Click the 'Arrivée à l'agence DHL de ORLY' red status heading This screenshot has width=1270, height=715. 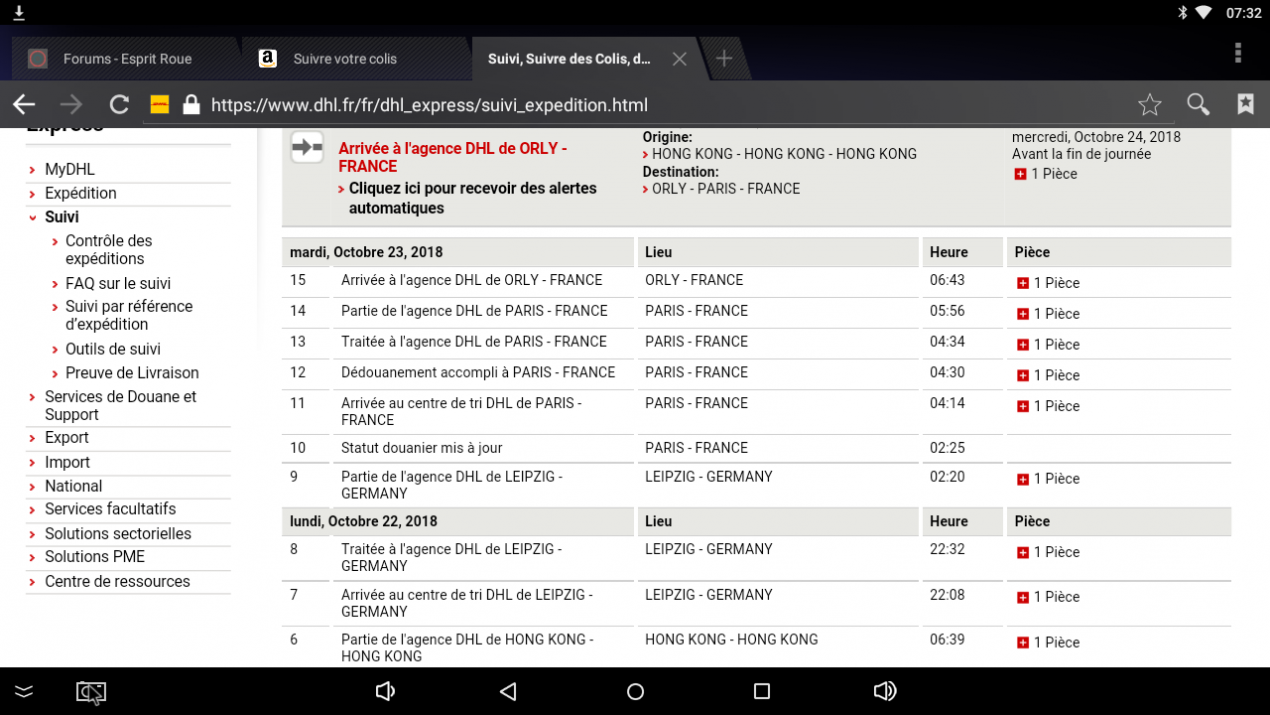pyautogui.click(x=453, y=157)
